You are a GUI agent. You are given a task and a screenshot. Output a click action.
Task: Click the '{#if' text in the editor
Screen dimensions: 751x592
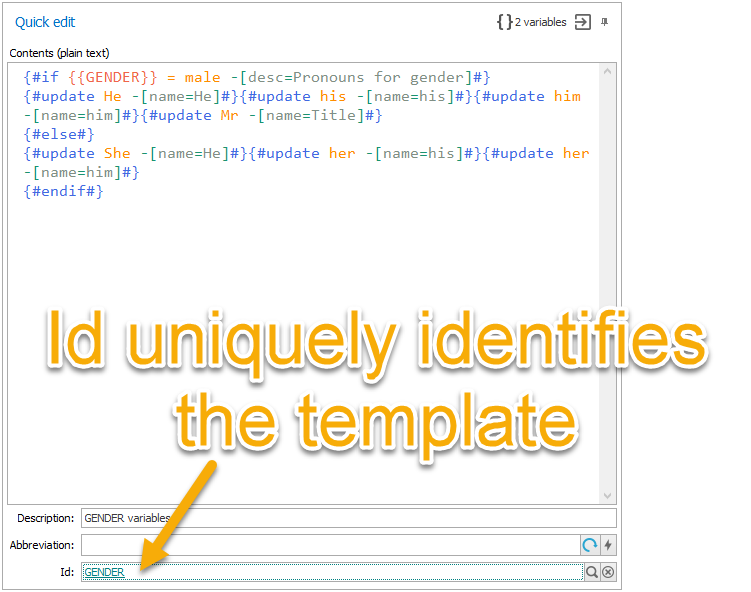click(x=41, y=77)
